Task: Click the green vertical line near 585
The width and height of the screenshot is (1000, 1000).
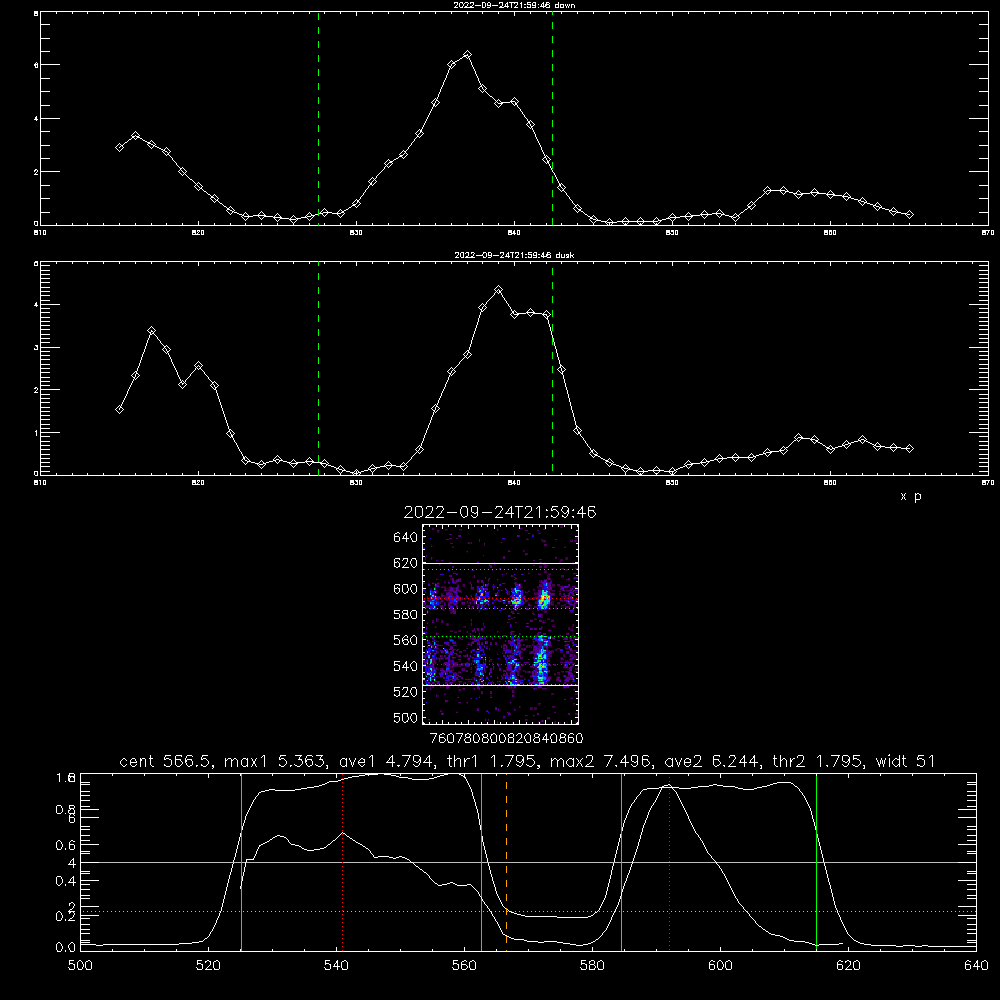Action: [622, 861]
